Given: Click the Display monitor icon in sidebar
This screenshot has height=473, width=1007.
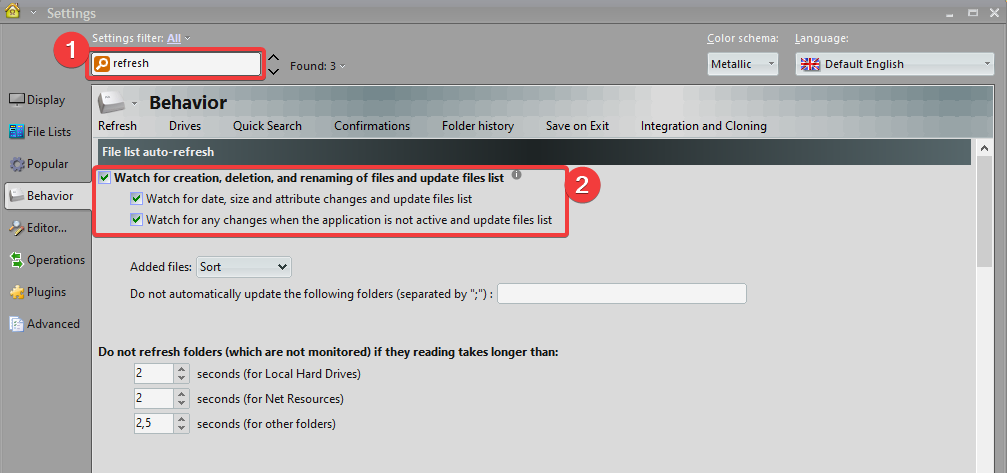Looking at the screenshot, I should click(x=17, y=100).
